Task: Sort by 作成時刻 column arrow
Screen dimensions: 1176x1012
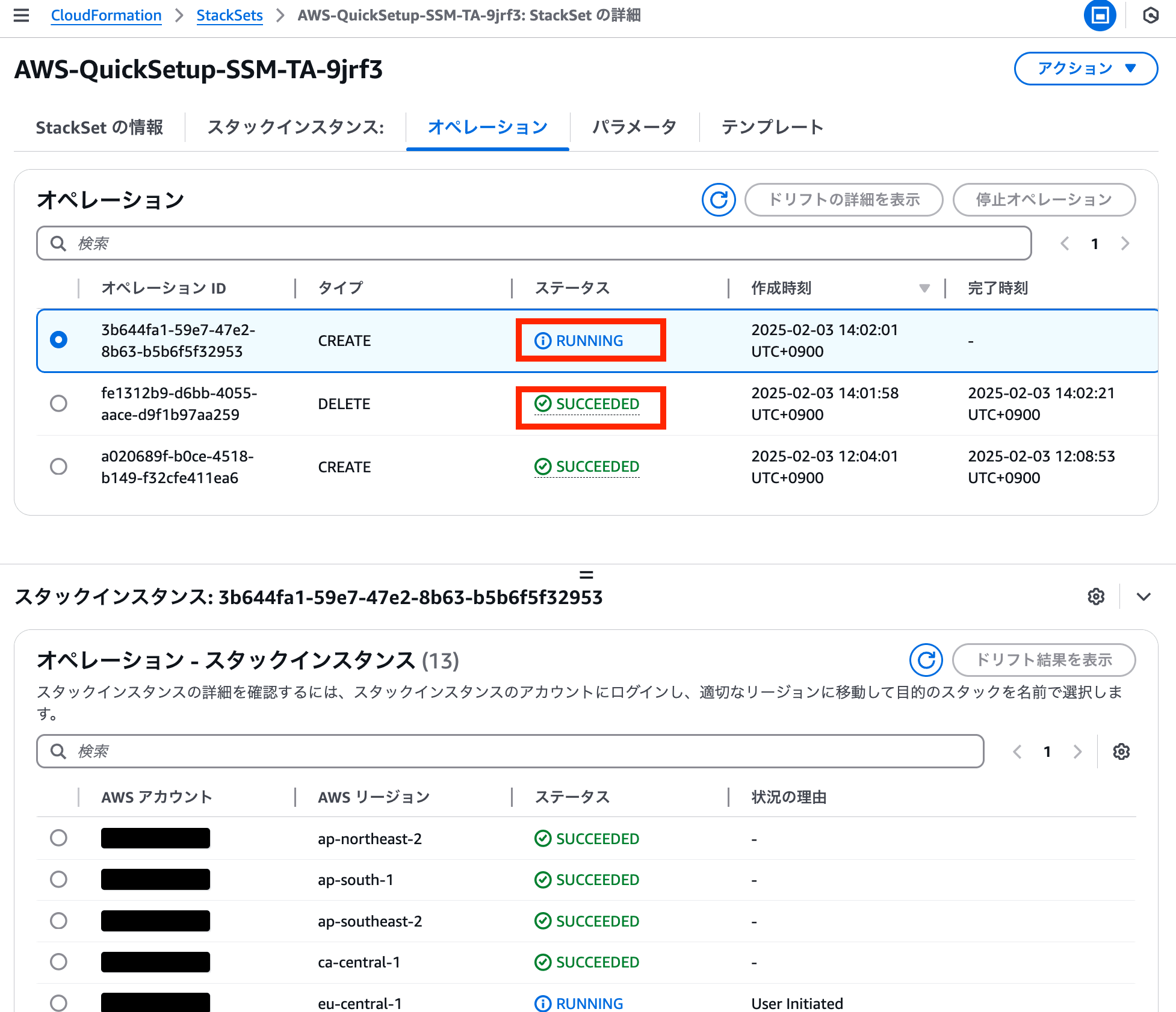Action: (924, 288)
